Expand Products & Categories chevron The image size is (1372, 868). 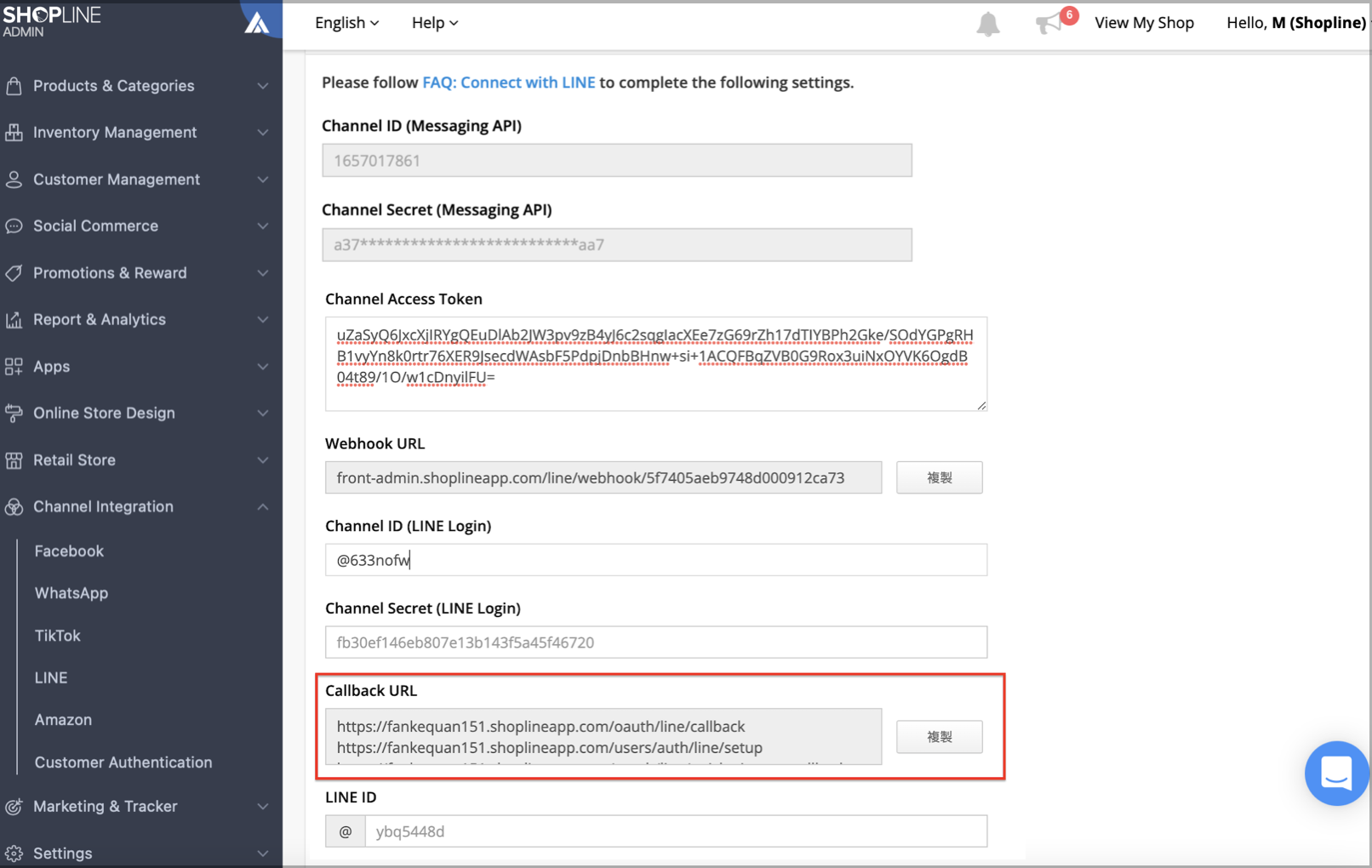[x=263, y=86]
